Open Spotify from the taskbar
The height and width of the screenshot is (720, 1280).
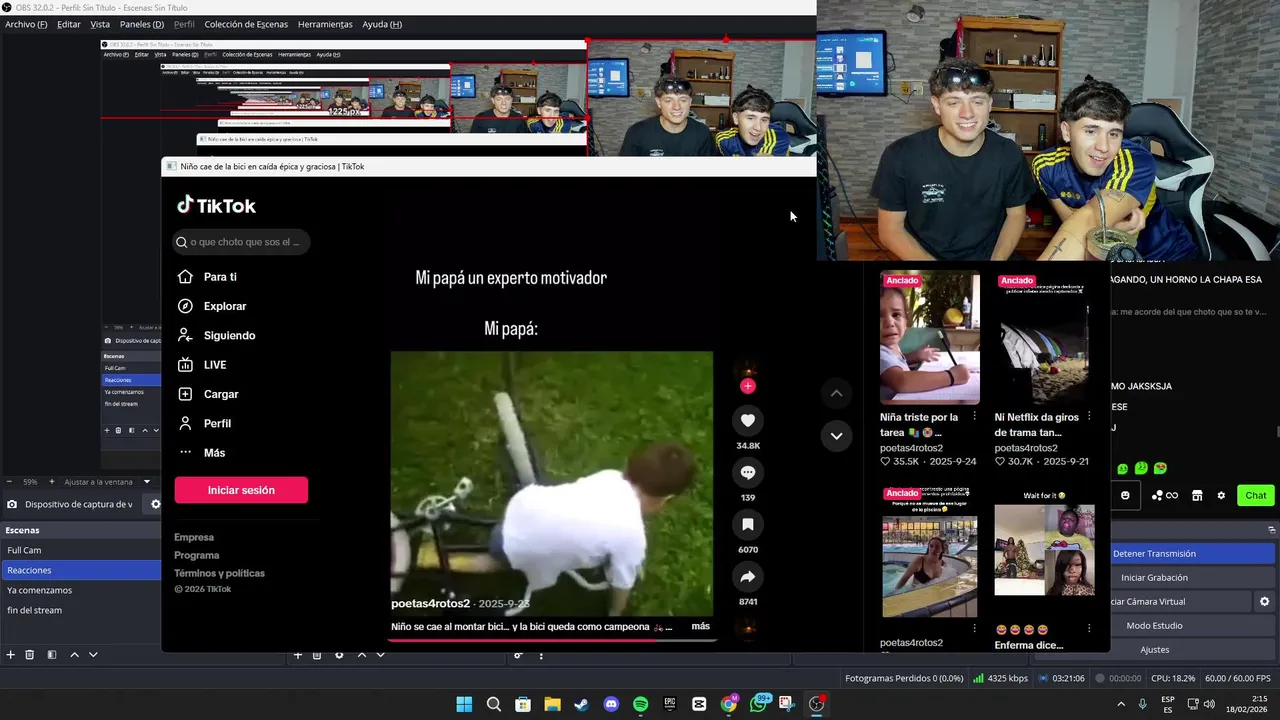coord(640,704)
